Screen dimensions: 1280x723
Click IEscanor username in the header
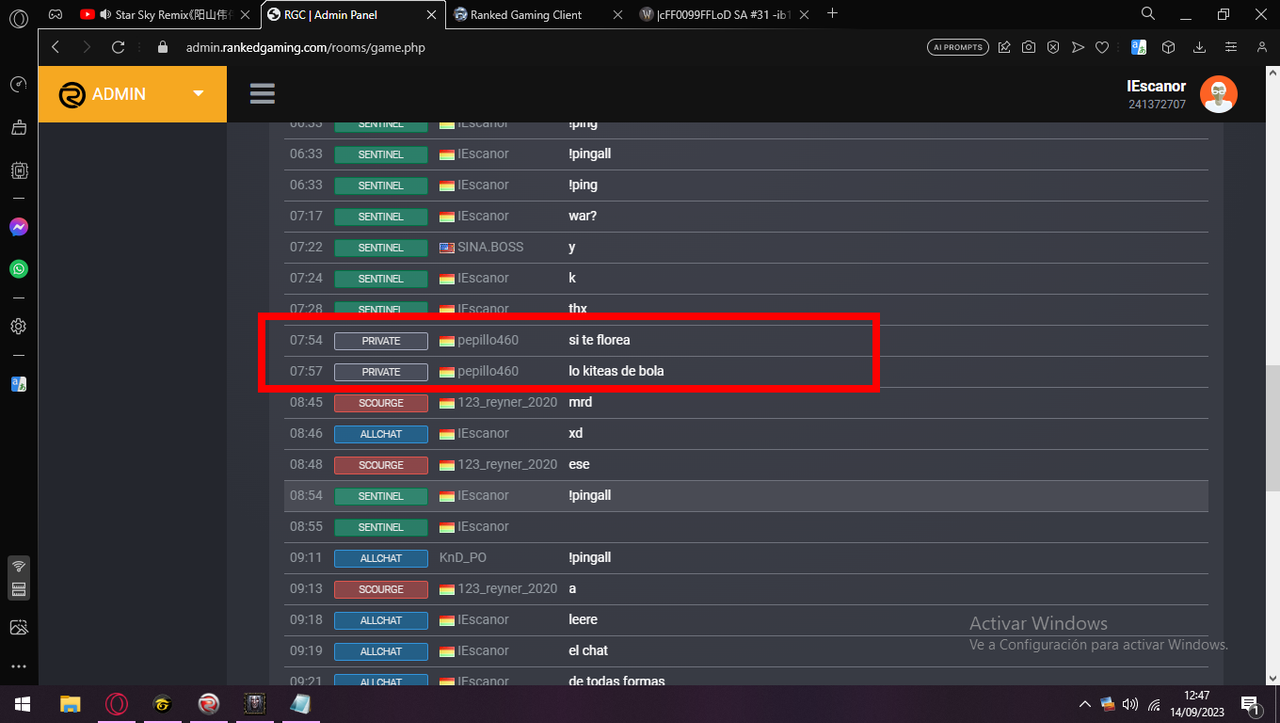(x=1156, y=86)
